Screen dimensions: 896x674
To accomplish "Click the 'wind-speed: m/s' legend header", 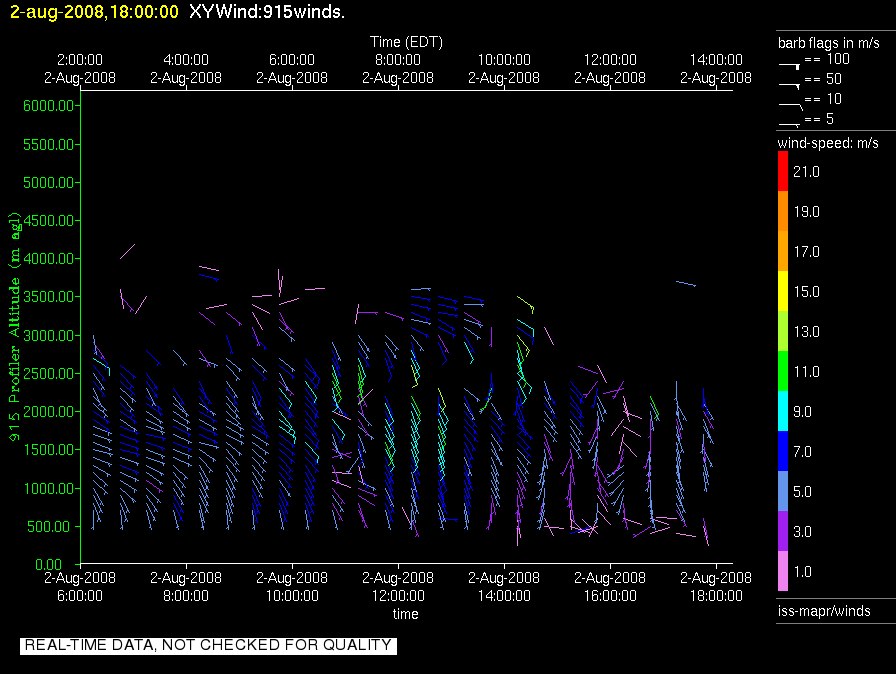I will point(828,144).
